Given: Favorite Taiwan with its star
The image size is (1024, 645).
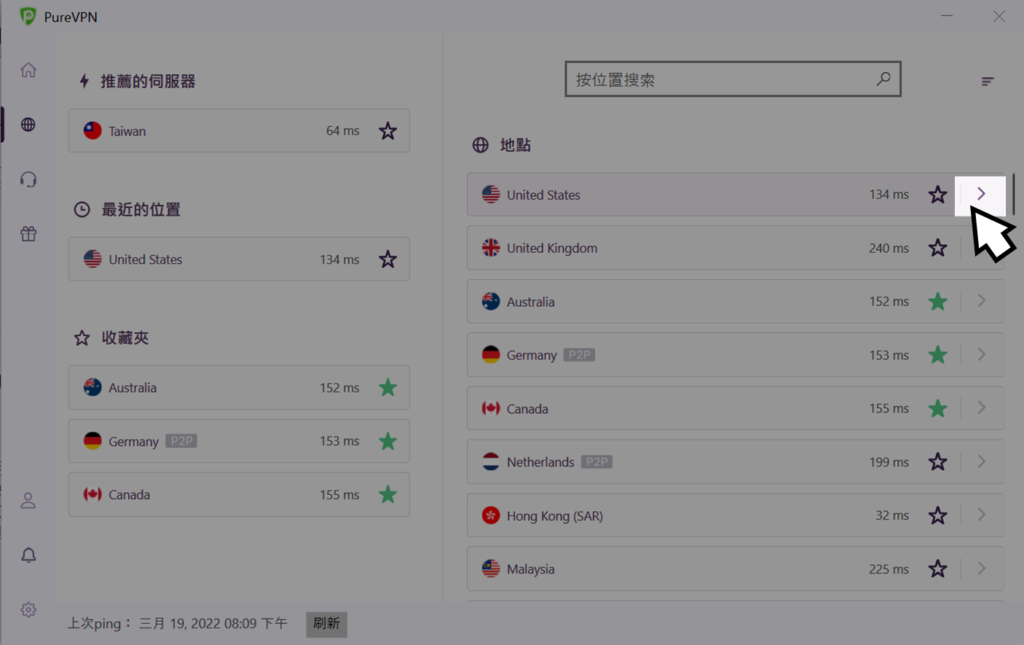Looking at the screenshot, I should (388, 131).
